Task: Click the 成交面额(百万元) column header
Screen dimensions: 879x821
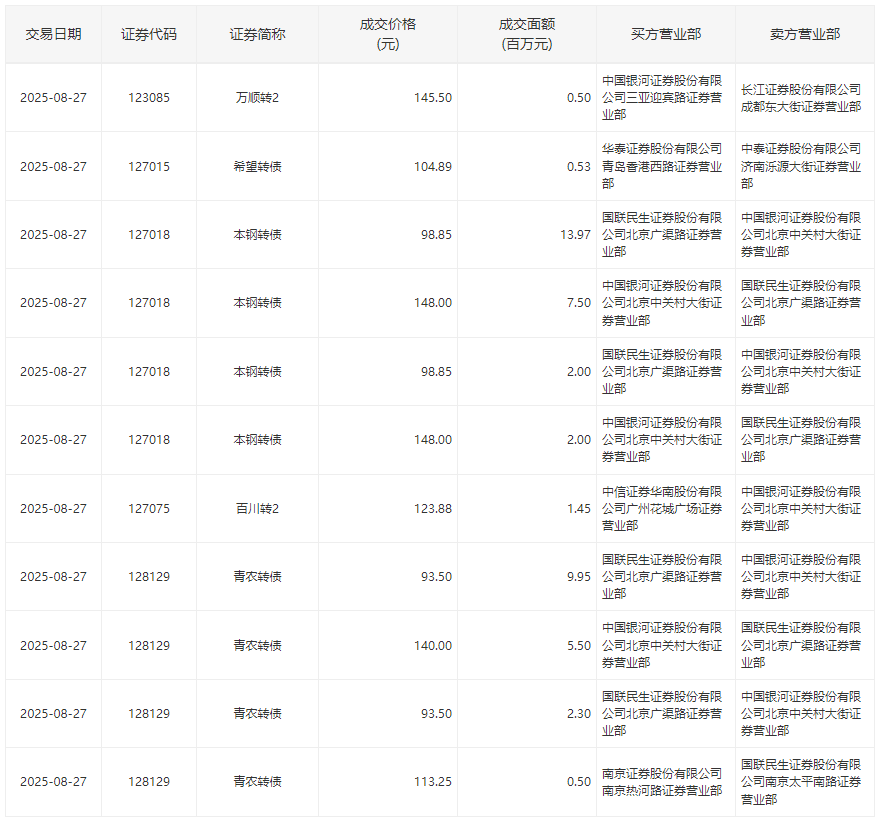Action: [x=526, y=34]
